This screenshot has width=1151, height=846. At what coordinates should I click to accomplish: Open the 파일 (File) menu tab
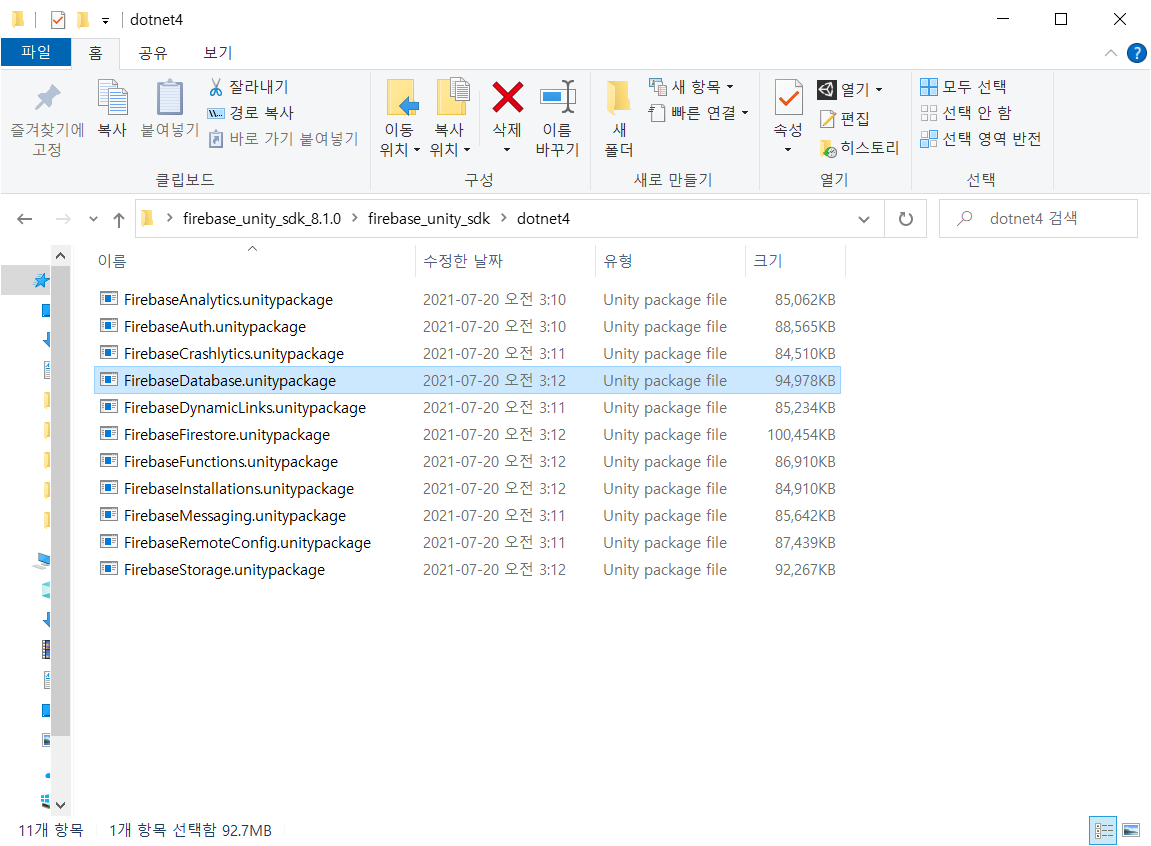point(36,52)
